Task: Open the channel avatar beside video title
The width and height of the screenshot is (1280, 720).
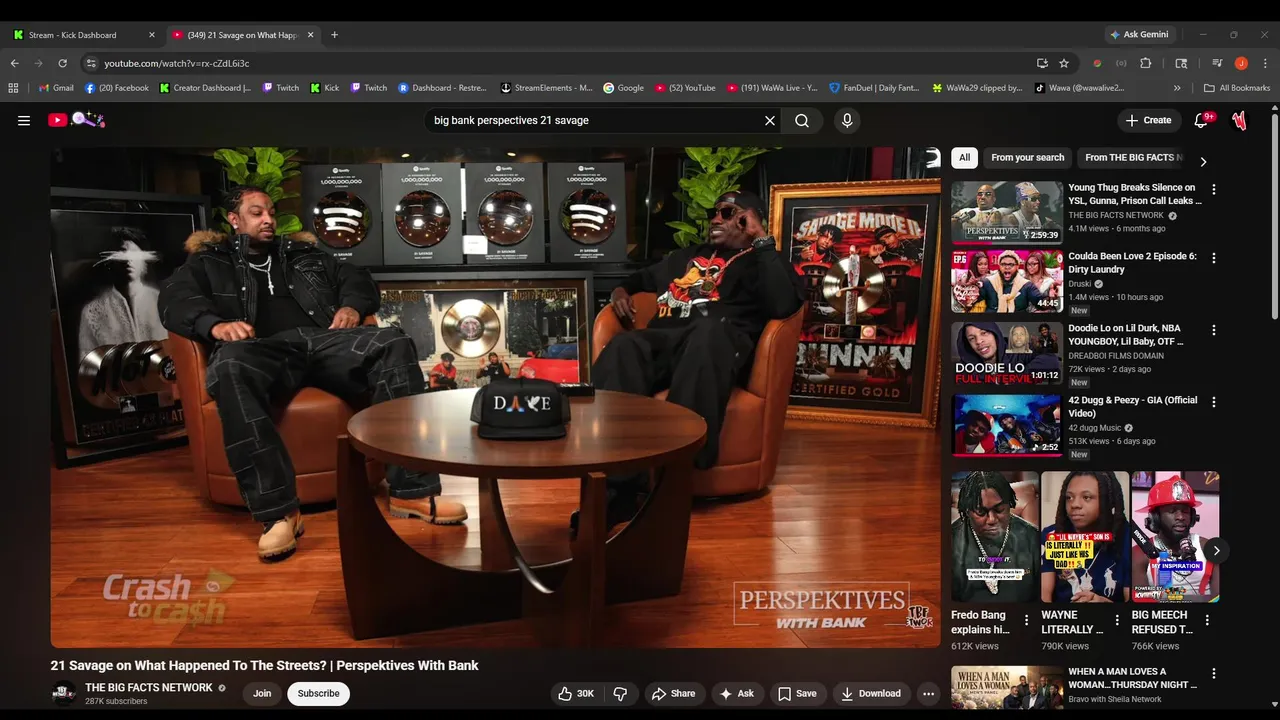Action: tap(64, 693)
